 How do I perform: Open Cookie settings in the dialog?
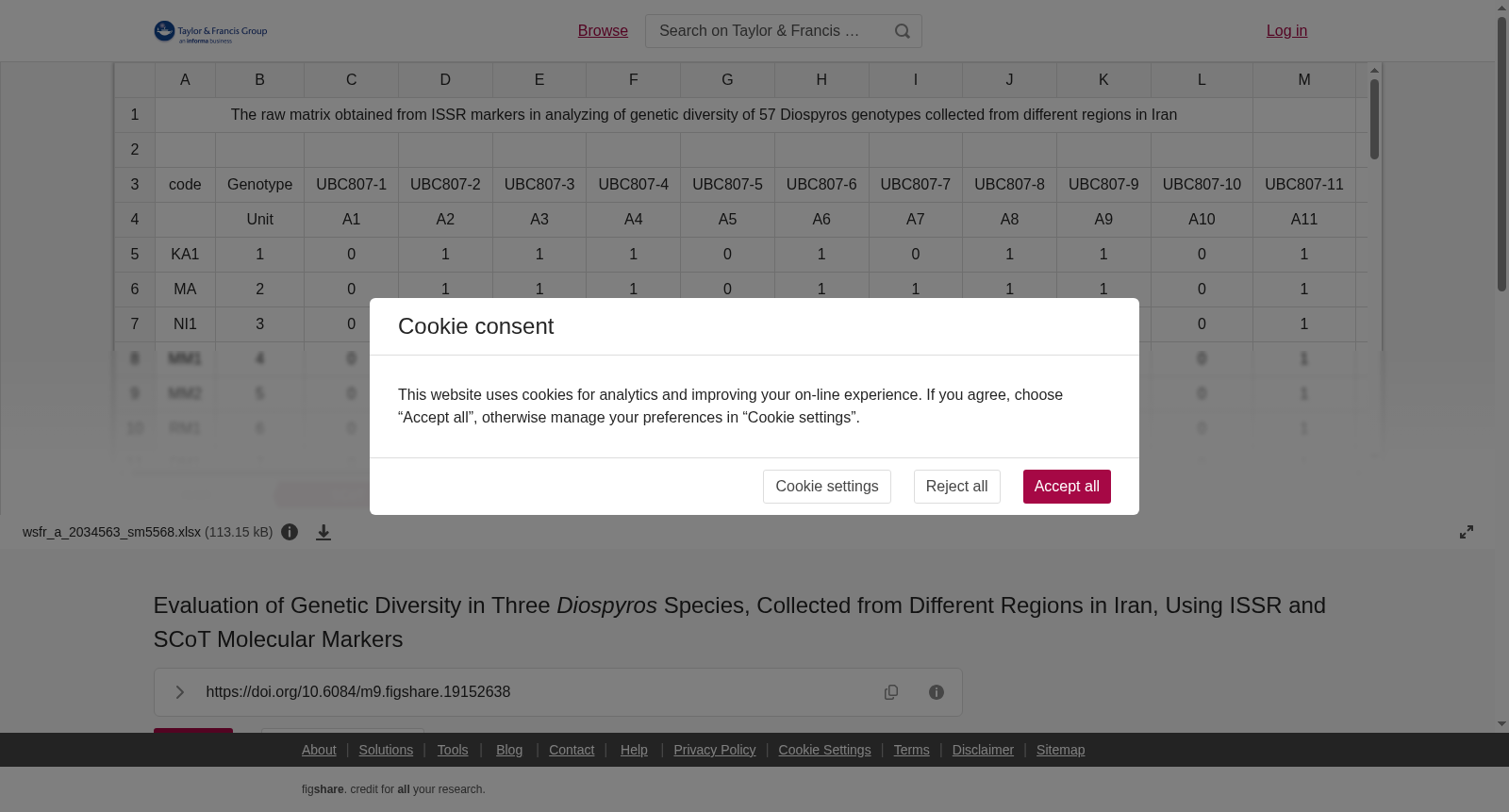tap(827, 487)
